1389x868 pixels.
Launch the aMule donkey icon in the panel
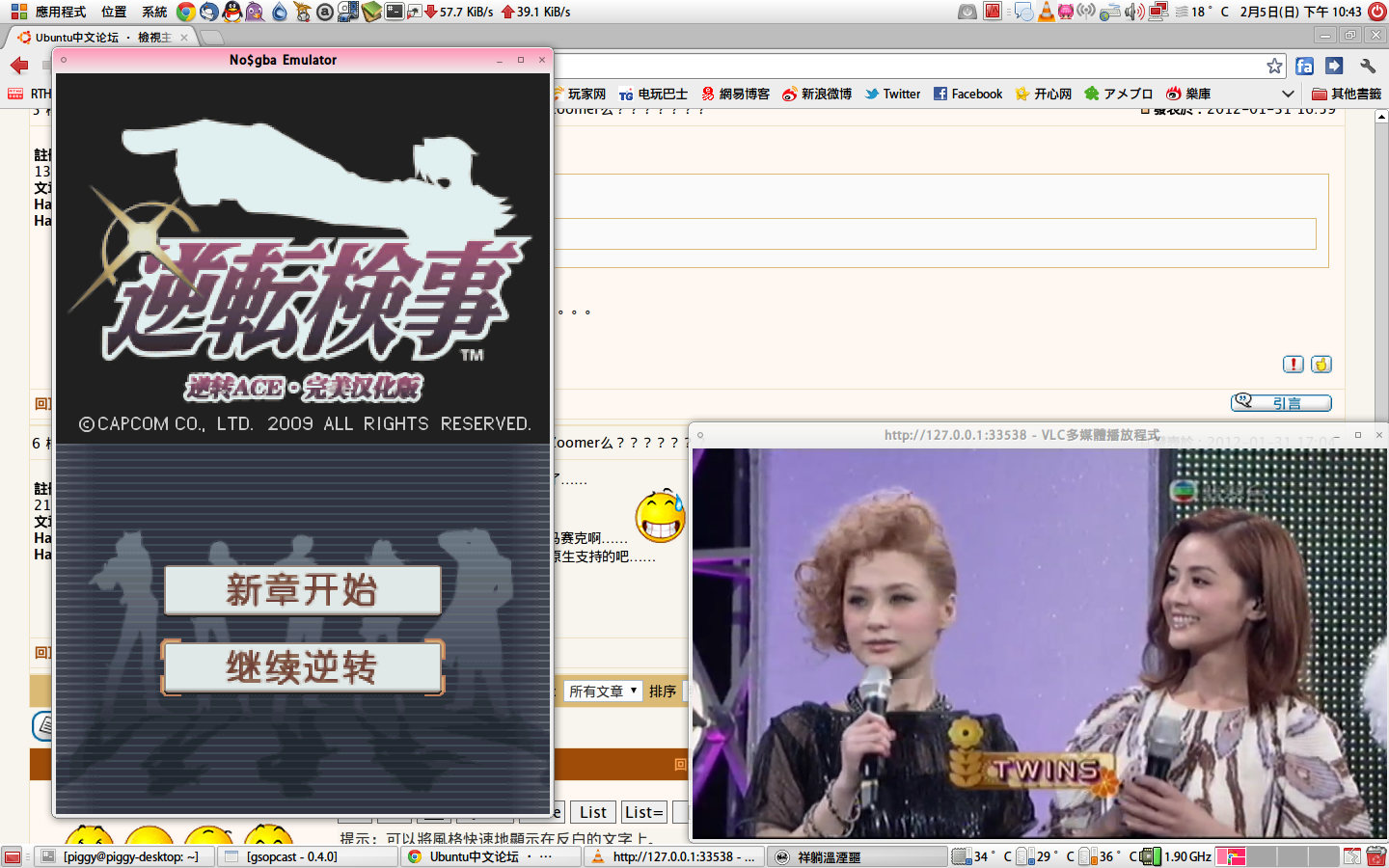[302, 12]
